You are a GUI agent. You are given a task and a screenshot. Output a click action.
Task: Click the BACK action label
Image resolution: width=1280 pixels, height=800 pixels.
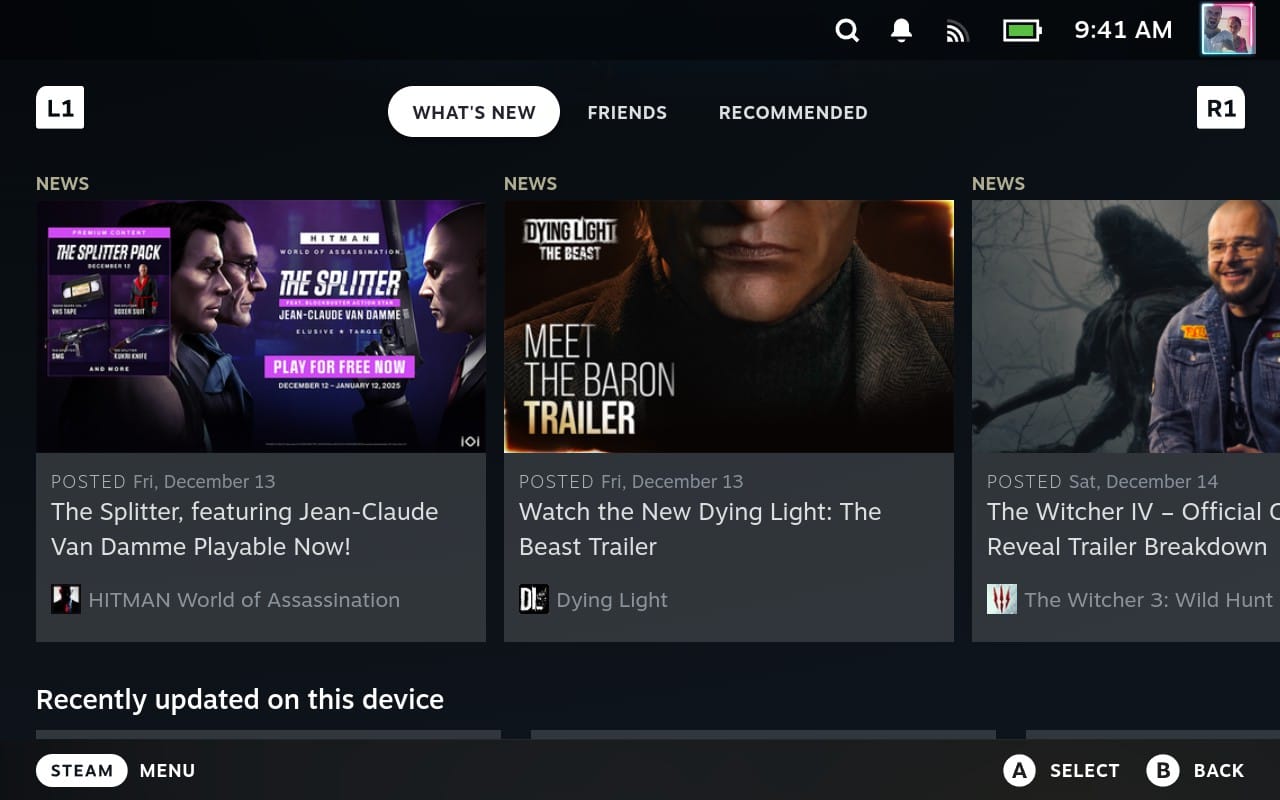1219,771
